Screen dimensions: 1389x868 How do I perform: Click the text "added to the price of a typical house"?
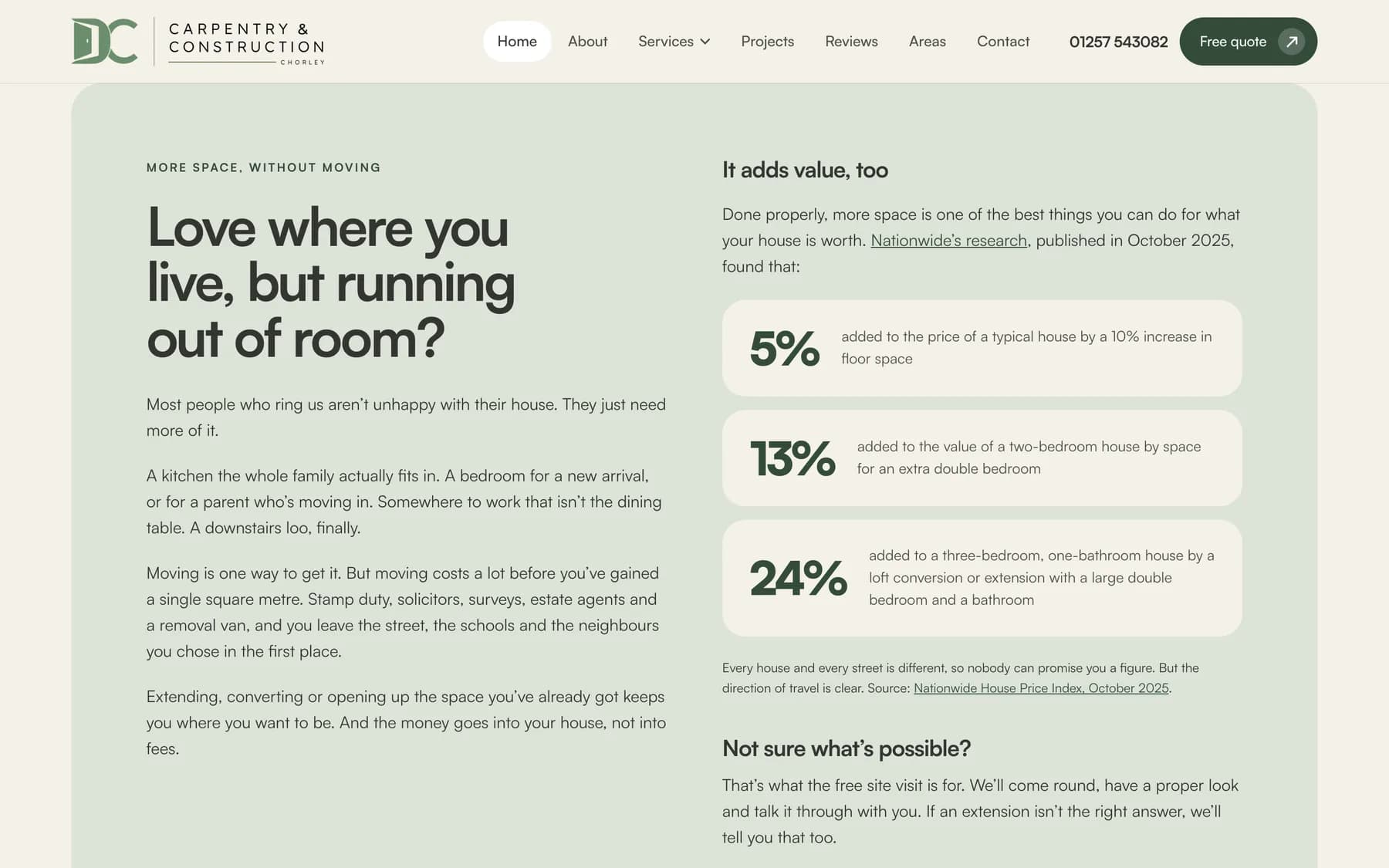click(x=1026, y=347)
